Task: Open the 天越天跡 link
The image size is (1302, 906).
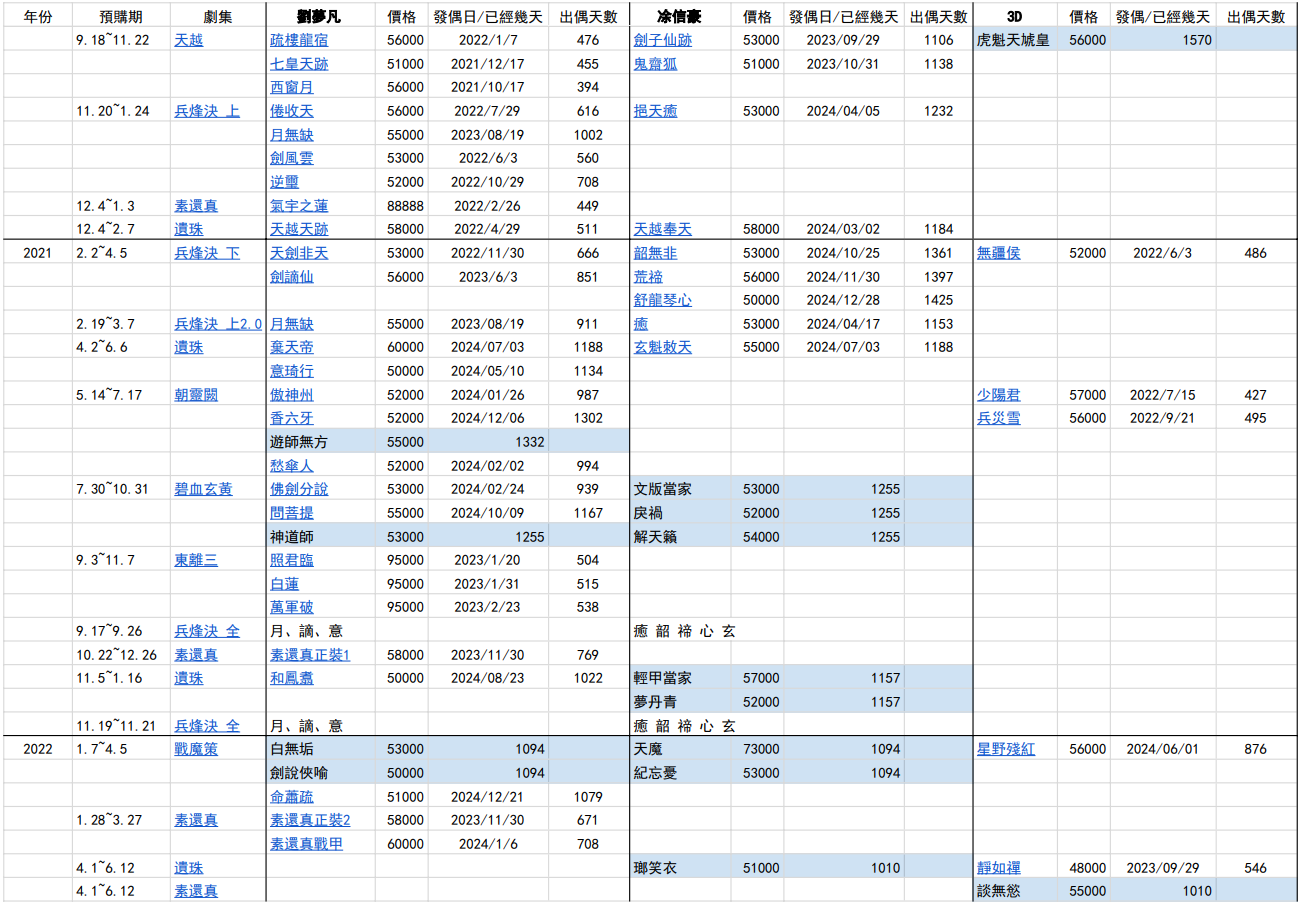Action: pyautogui.click(x=299, y=229)
